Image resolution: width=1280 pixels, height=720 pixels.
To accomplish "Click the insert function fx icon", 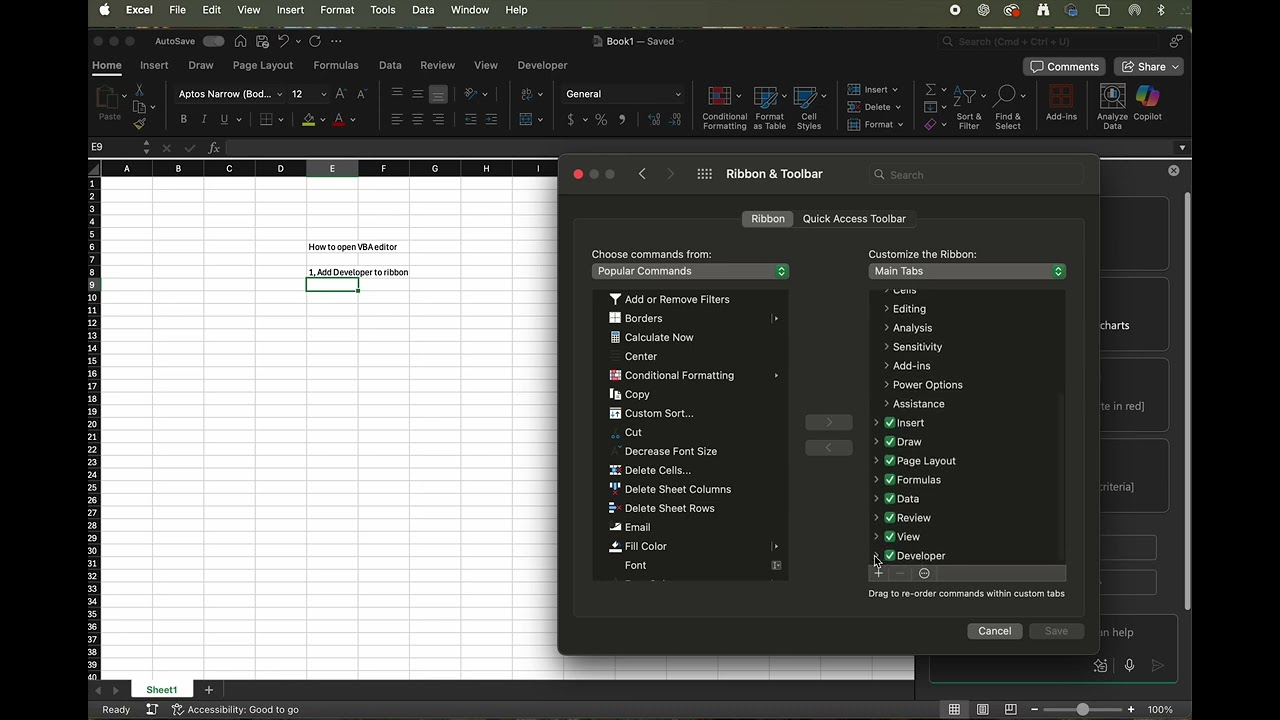I will (214, 148).
